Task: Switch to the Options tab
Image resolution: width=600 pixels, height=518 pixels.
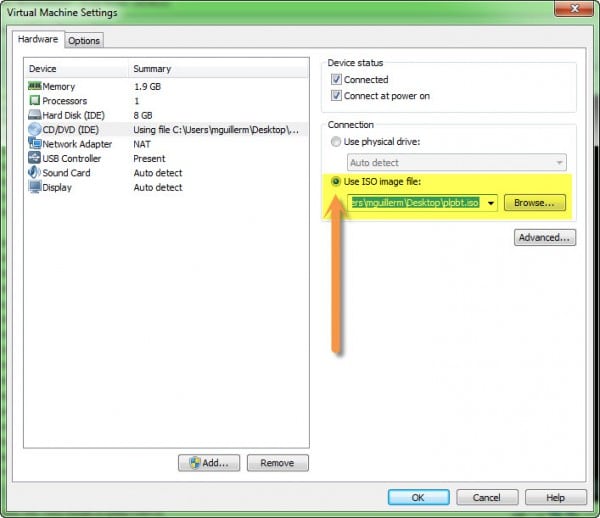Action: [84, 40]
